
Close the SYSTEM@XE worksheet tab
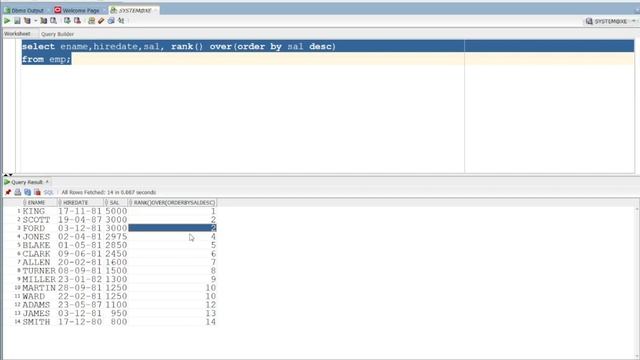tap(156, 10)
